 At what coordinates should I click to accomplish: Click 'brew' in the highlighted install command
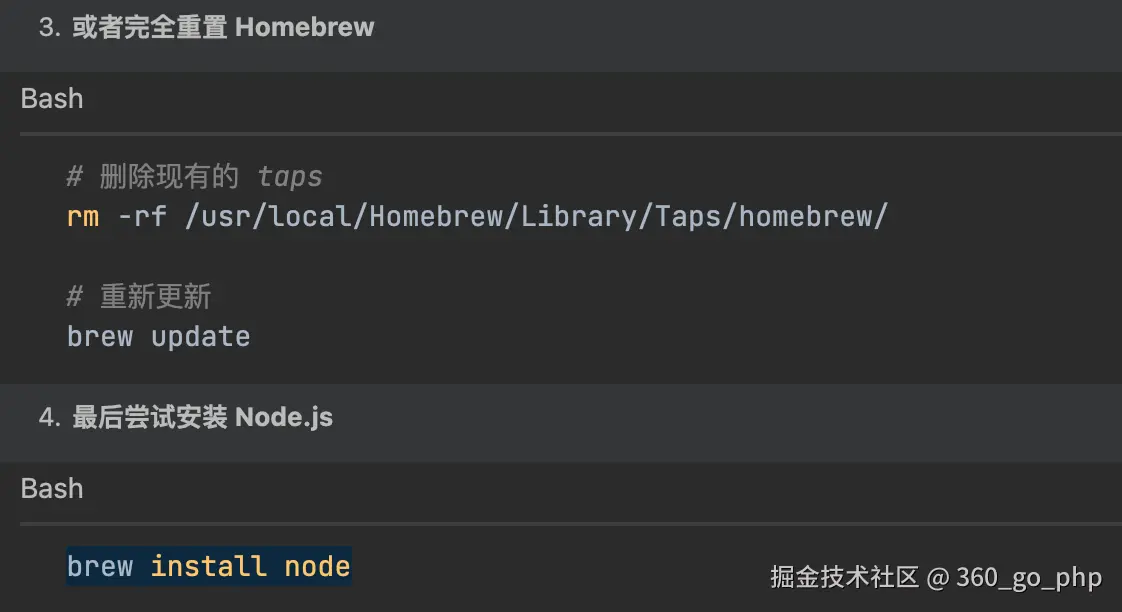(x=100, y=567)
